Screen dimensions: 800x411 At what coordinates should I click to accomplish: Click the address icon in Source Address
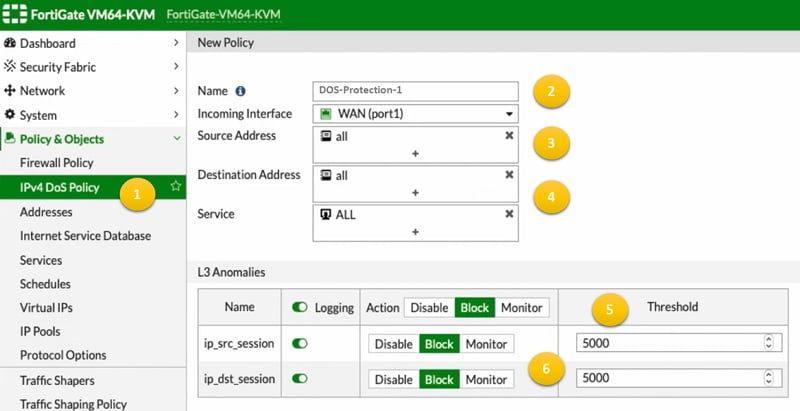(x=326, y=136)
